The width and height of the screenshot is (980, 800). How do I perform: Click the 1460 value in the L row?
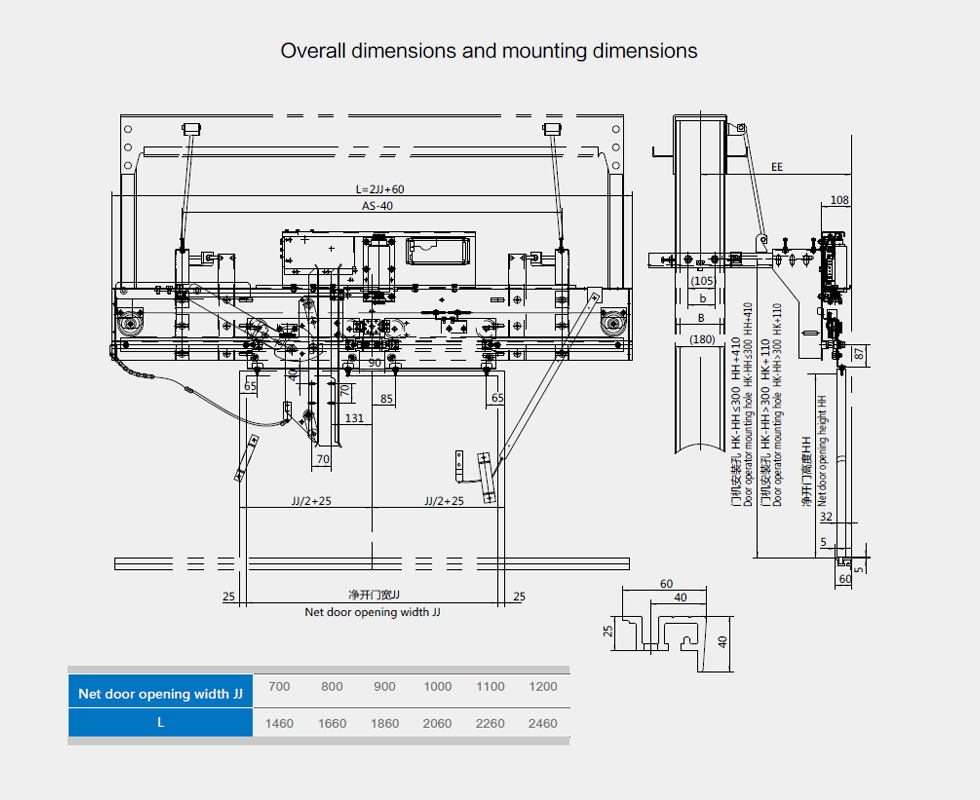tap(279, 723)
